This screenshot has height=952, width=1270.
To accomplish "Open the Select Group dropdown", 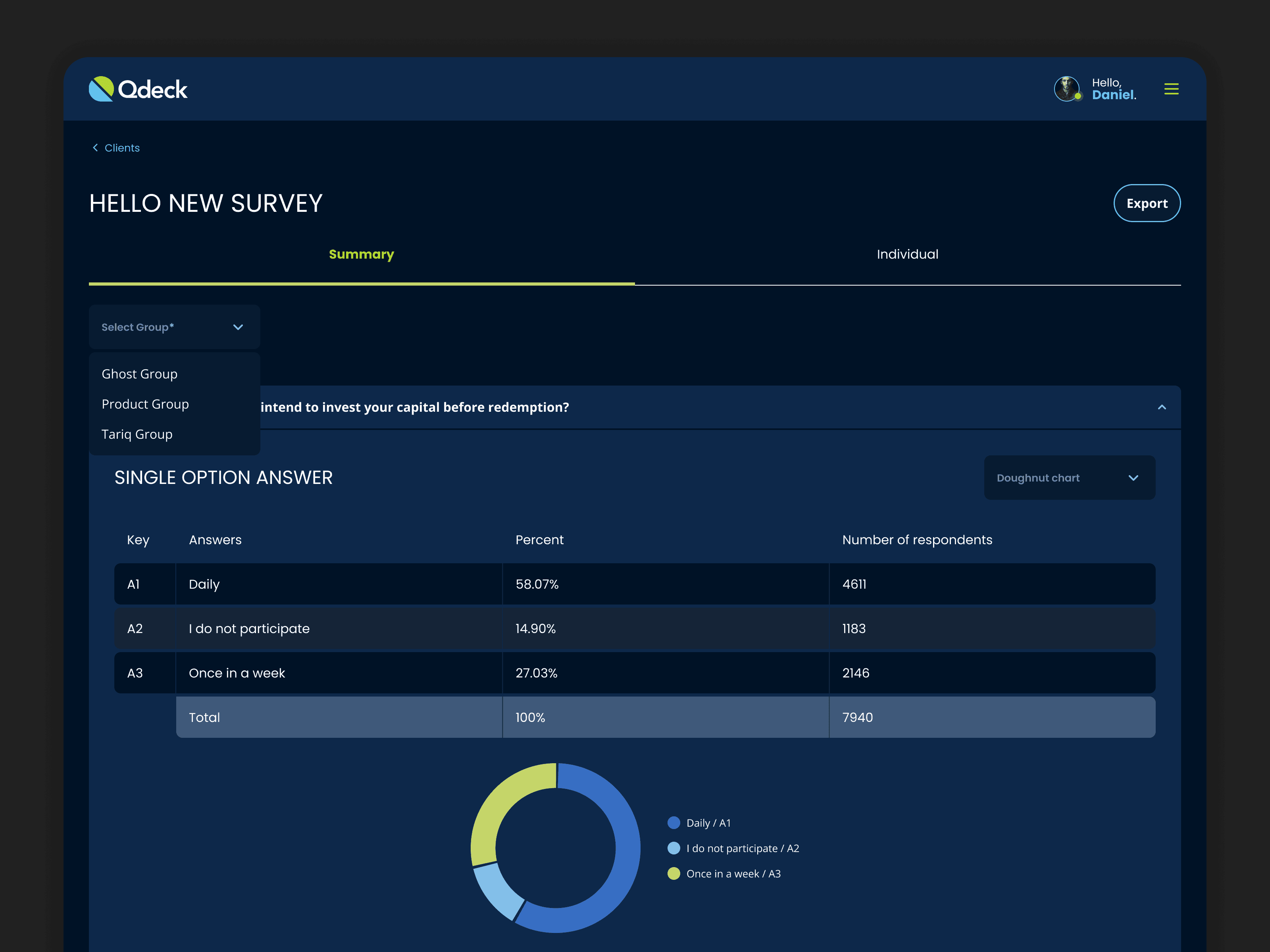I will click(175, 327).
